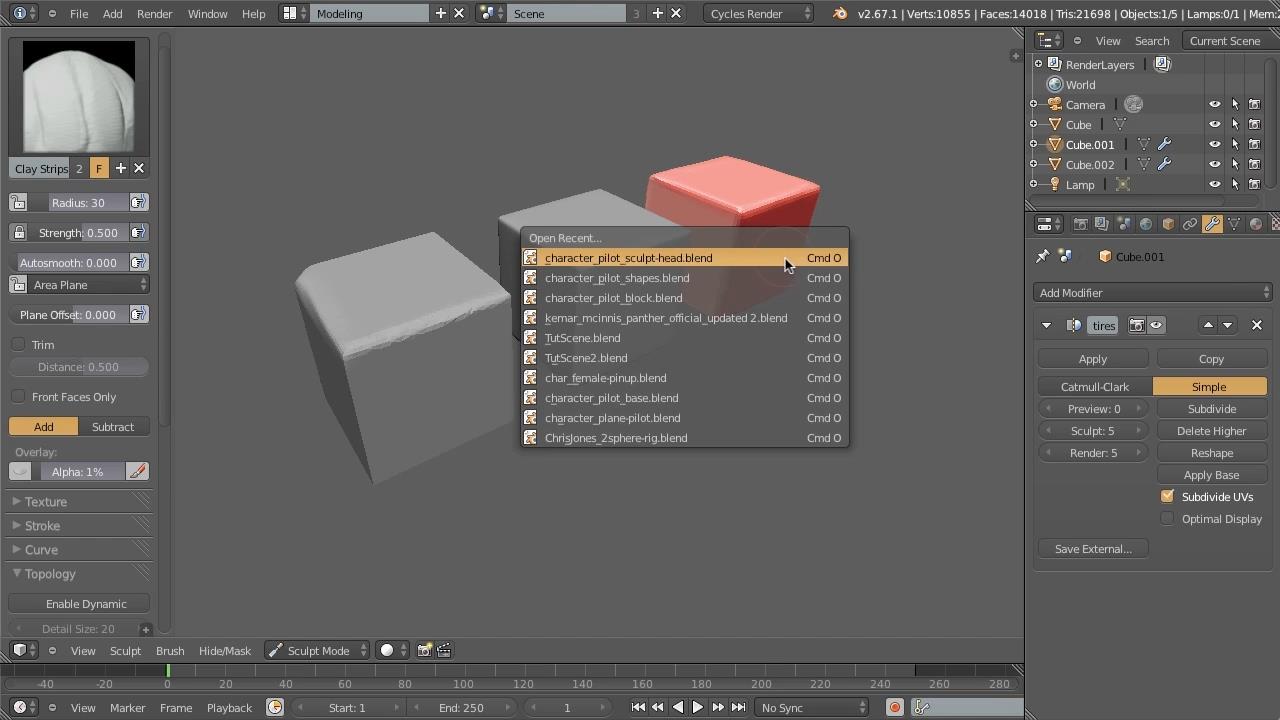Click Enable Dynamic topology button
This screenshot has height=720, width=1280.
(79, 604)
